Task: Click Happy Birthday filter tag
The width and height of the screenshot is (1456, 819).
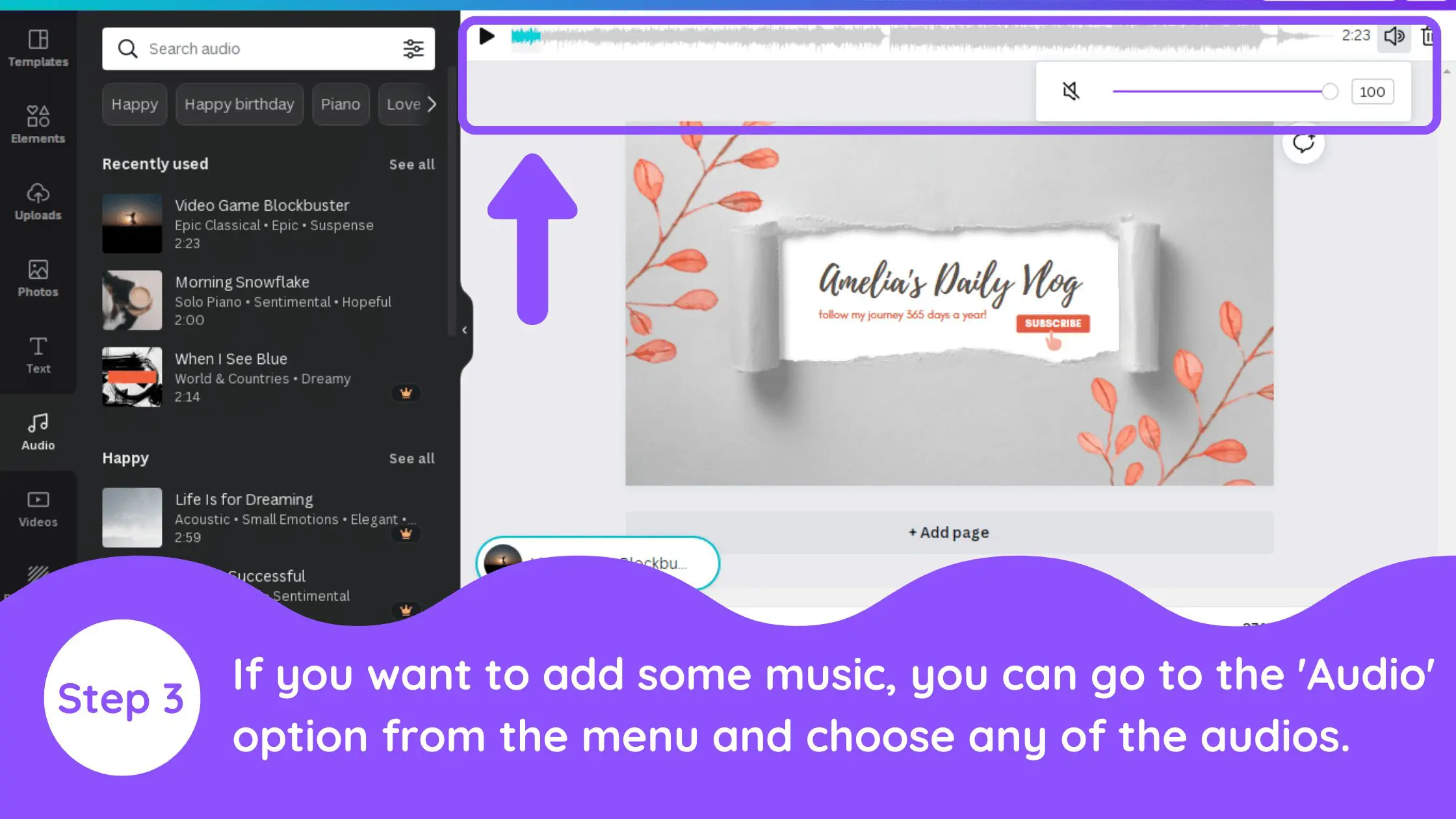Action: [239, 104]
